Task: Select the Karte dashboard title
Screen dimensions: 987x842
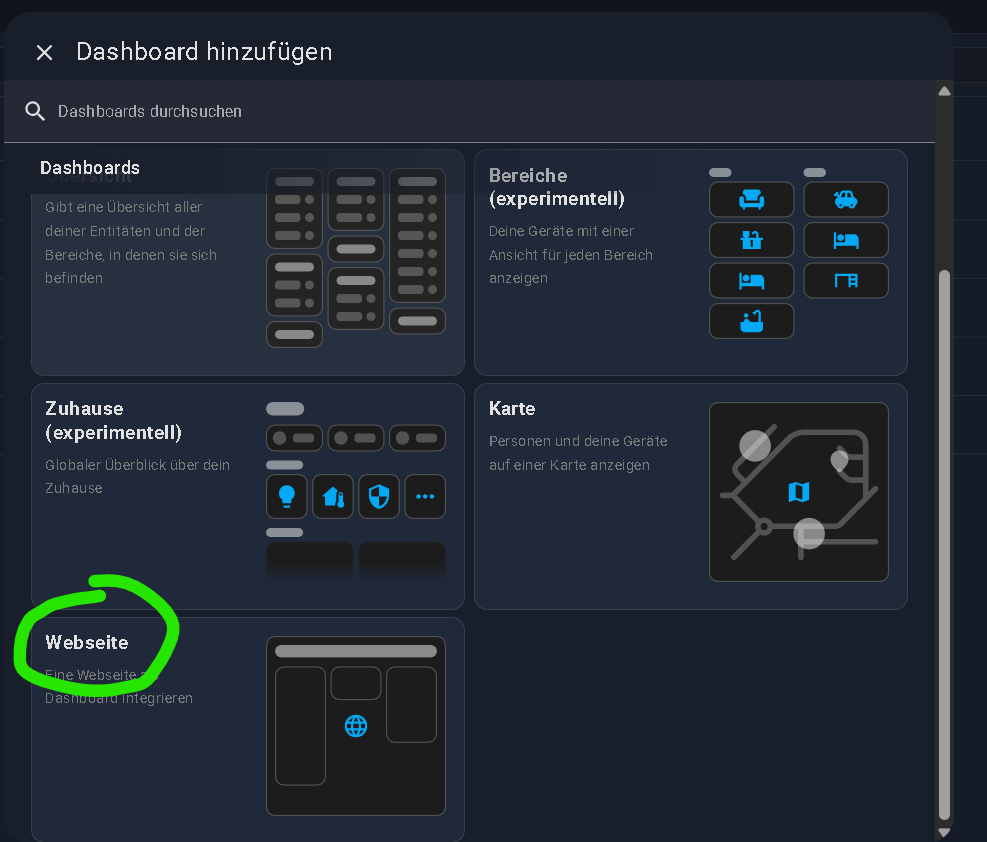Action: 512,409
